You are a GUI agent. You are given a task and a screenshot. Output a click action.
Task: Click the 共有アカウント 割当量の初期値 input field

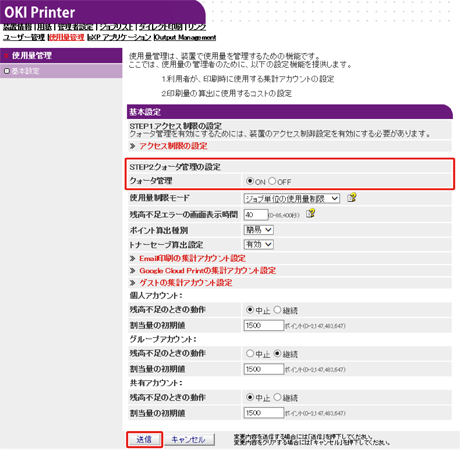pyautogui.click(x=264, y=413)
